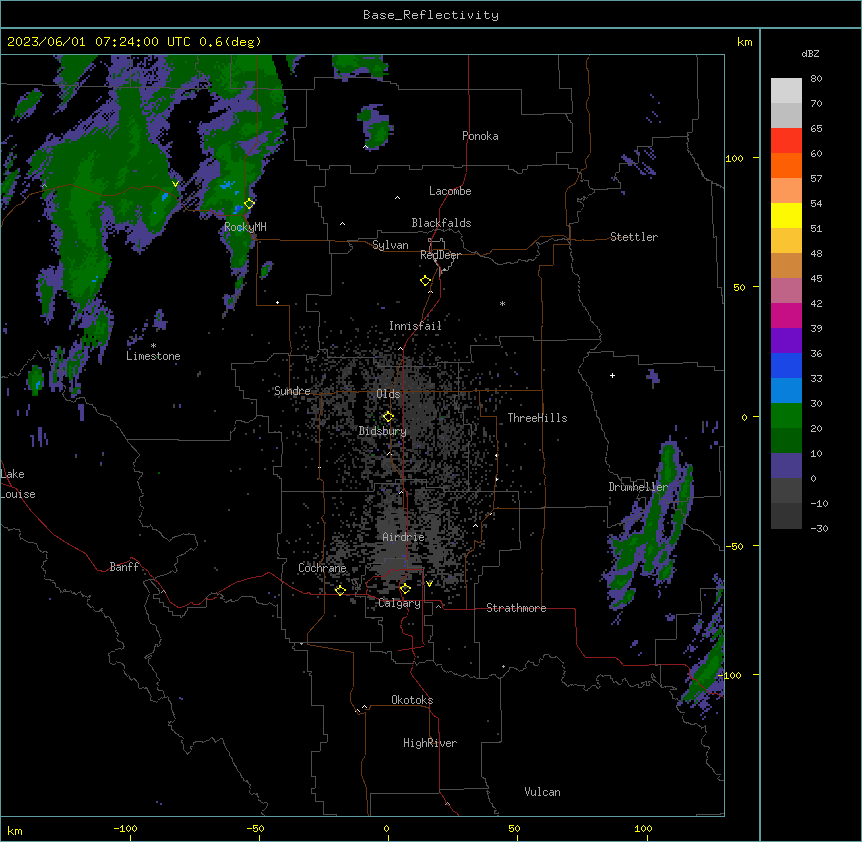Click the Lacombe label

[x=450, y=191]
